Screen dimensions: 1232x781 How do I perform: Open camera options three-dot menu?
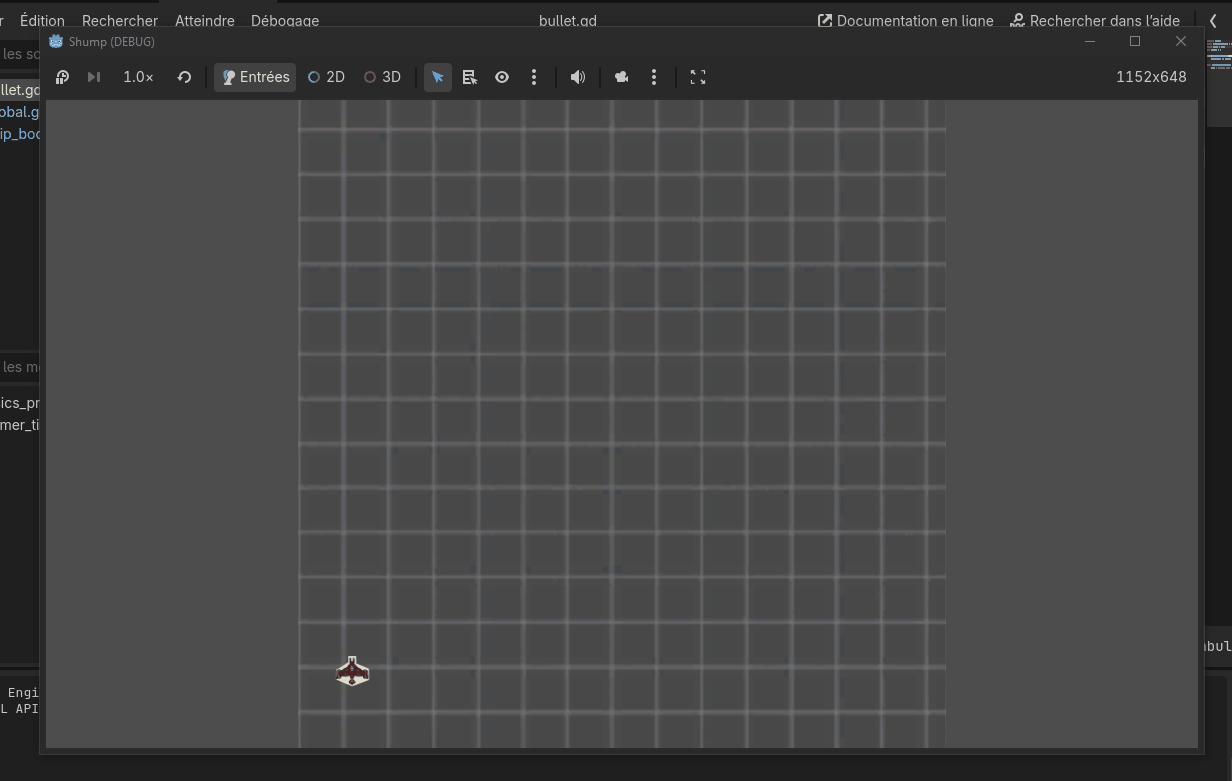(654, 77)
